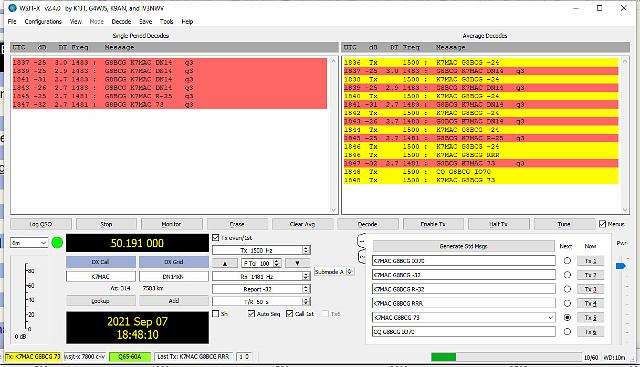Click Generate Std Msgs button
The height and width of the screenshot is (367, 640).
463,246
